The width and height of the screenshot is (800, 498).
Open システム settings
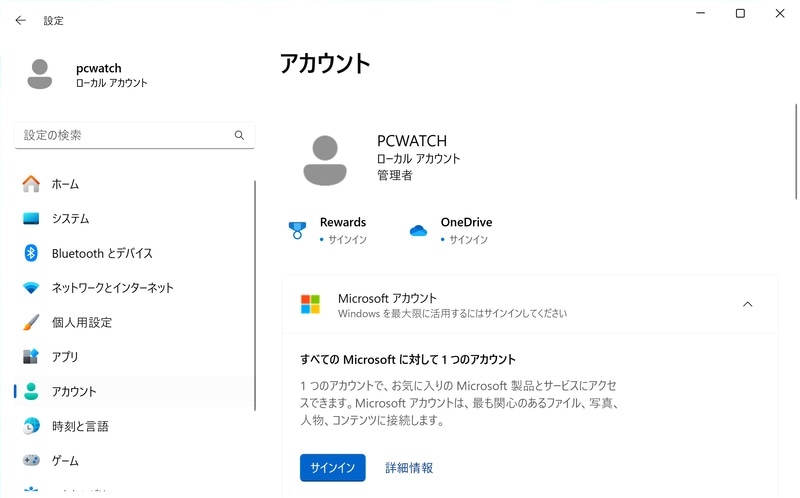(x=135, y=218)
